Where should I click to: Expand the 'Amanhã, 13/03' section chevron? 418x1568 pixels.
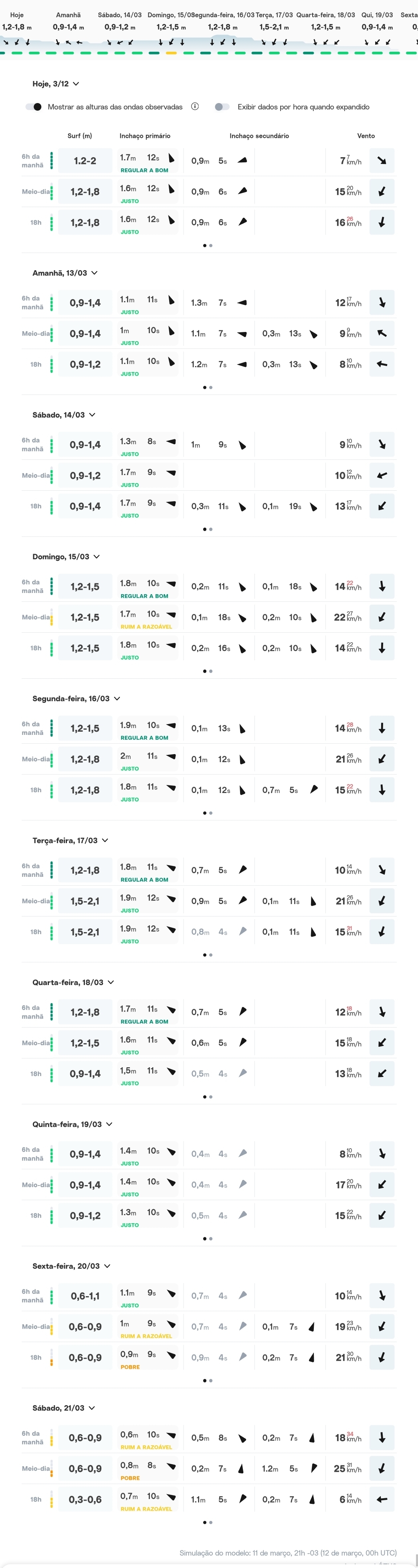[x=94, y=273]
